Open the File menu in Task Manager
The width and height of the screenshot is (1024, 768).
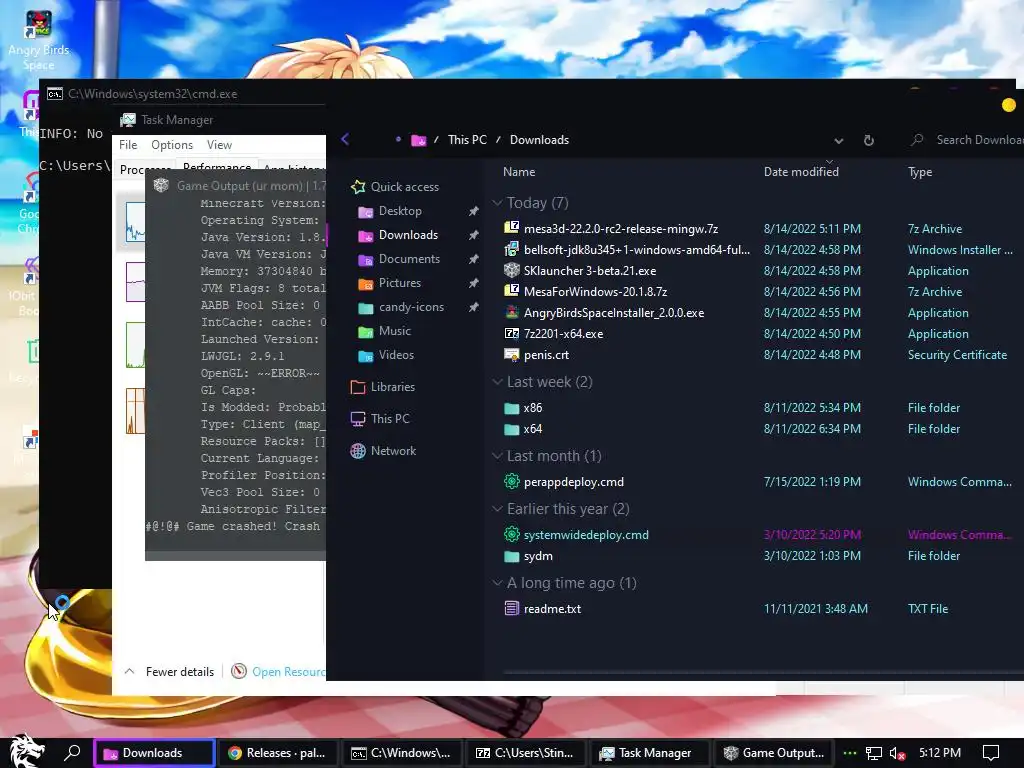128,145
